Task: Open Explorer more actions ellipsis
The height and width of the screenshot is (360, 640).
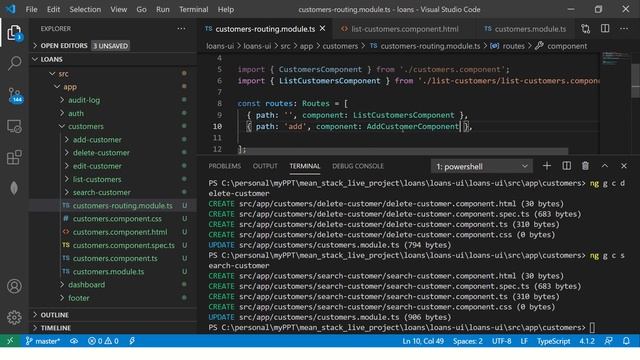Action: pyautogui.click(x=181, y=29)
